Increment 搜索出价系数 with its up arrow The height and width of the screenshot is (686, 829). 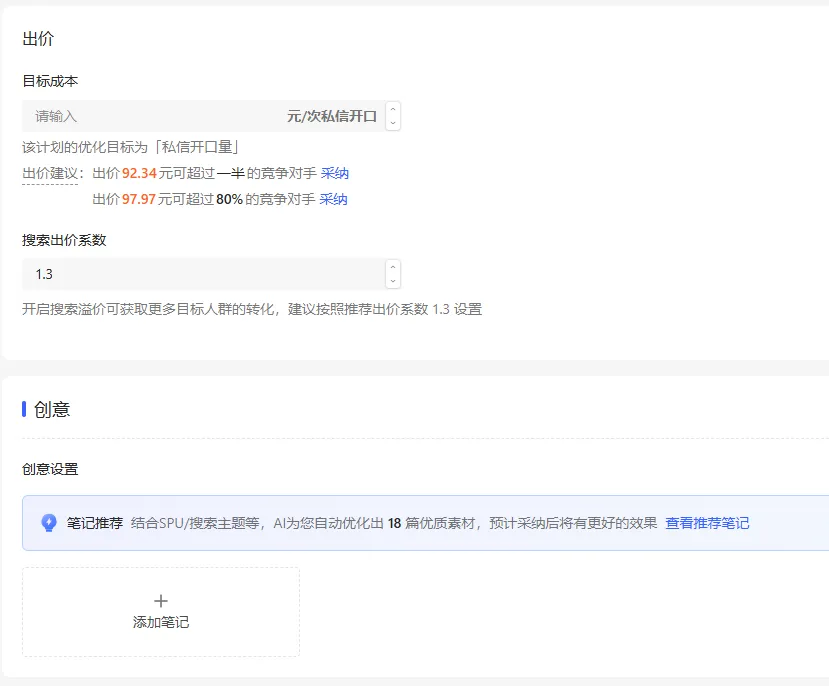392,267
